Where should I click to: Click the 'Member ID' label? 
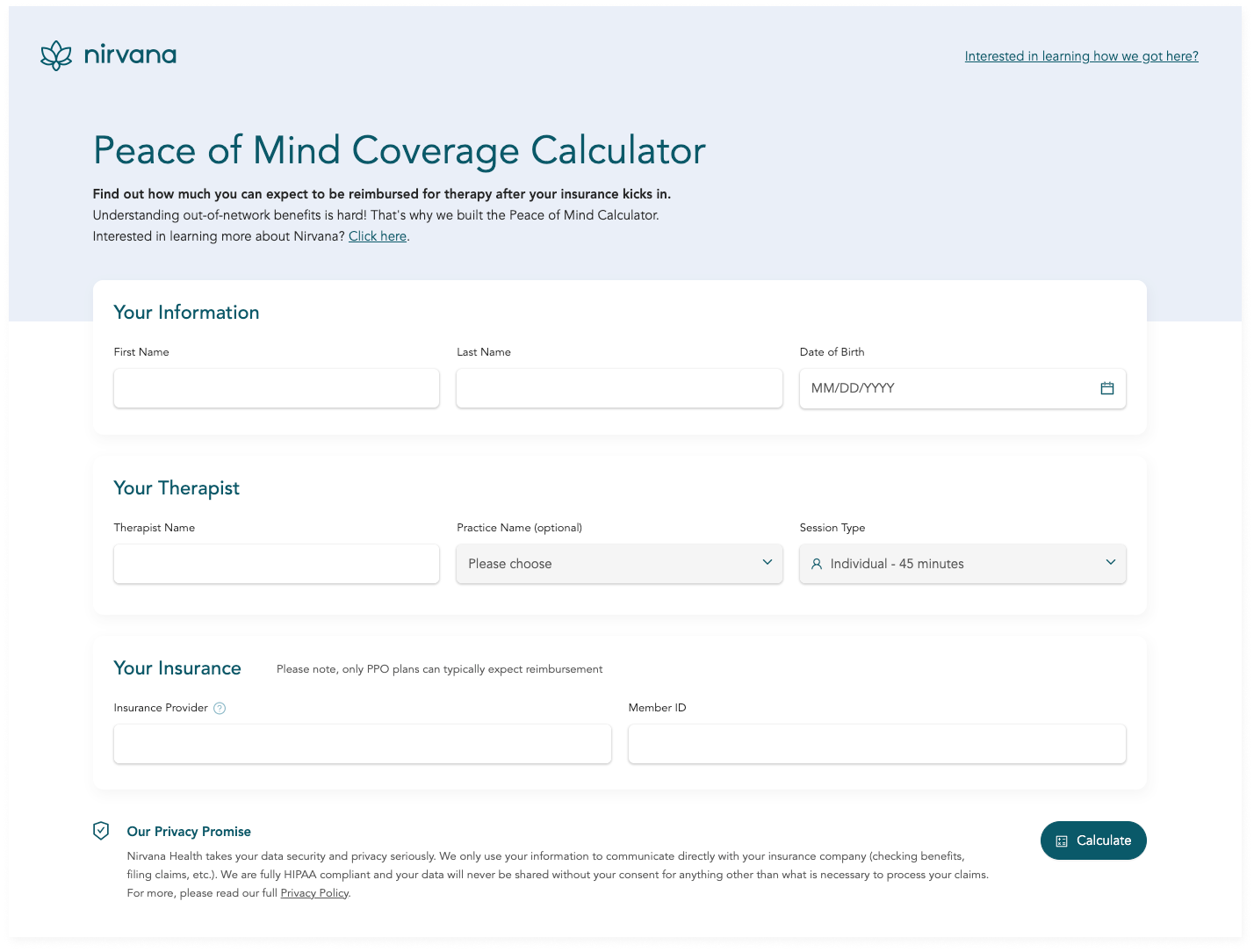coord(658,708)
